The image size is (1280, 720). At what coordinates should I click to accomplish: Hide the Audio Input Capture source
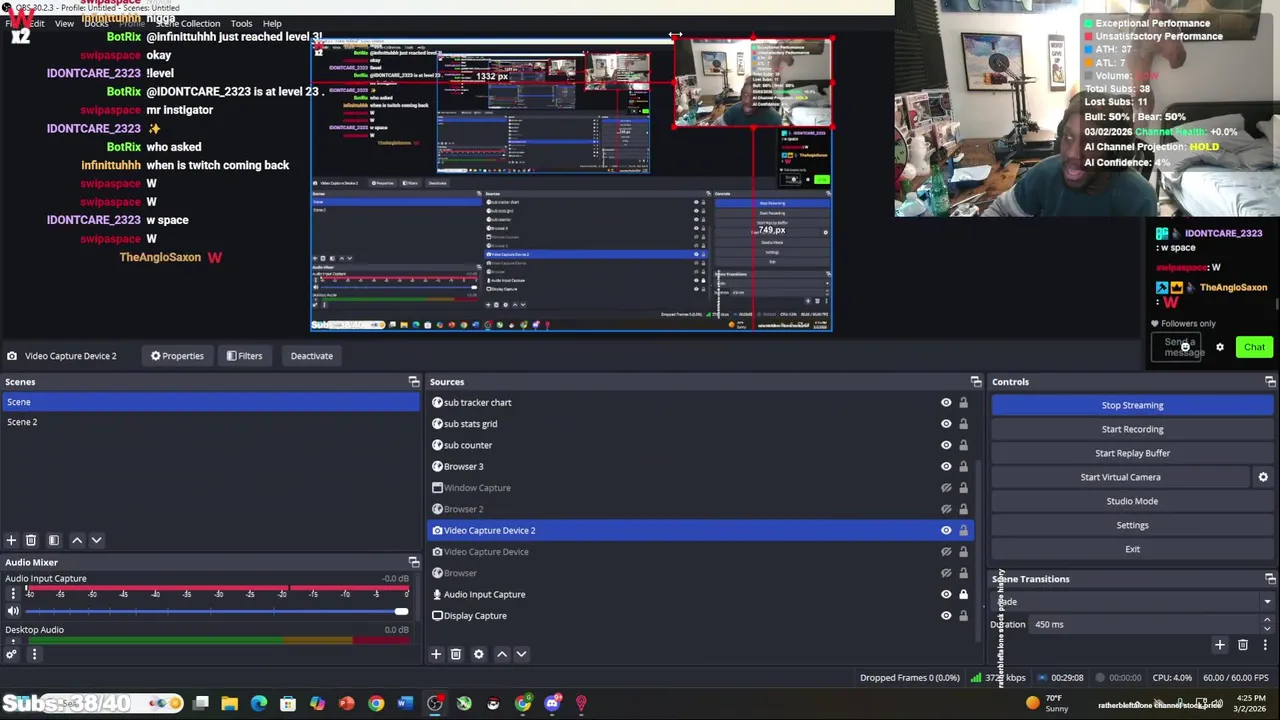coord(946,594)
